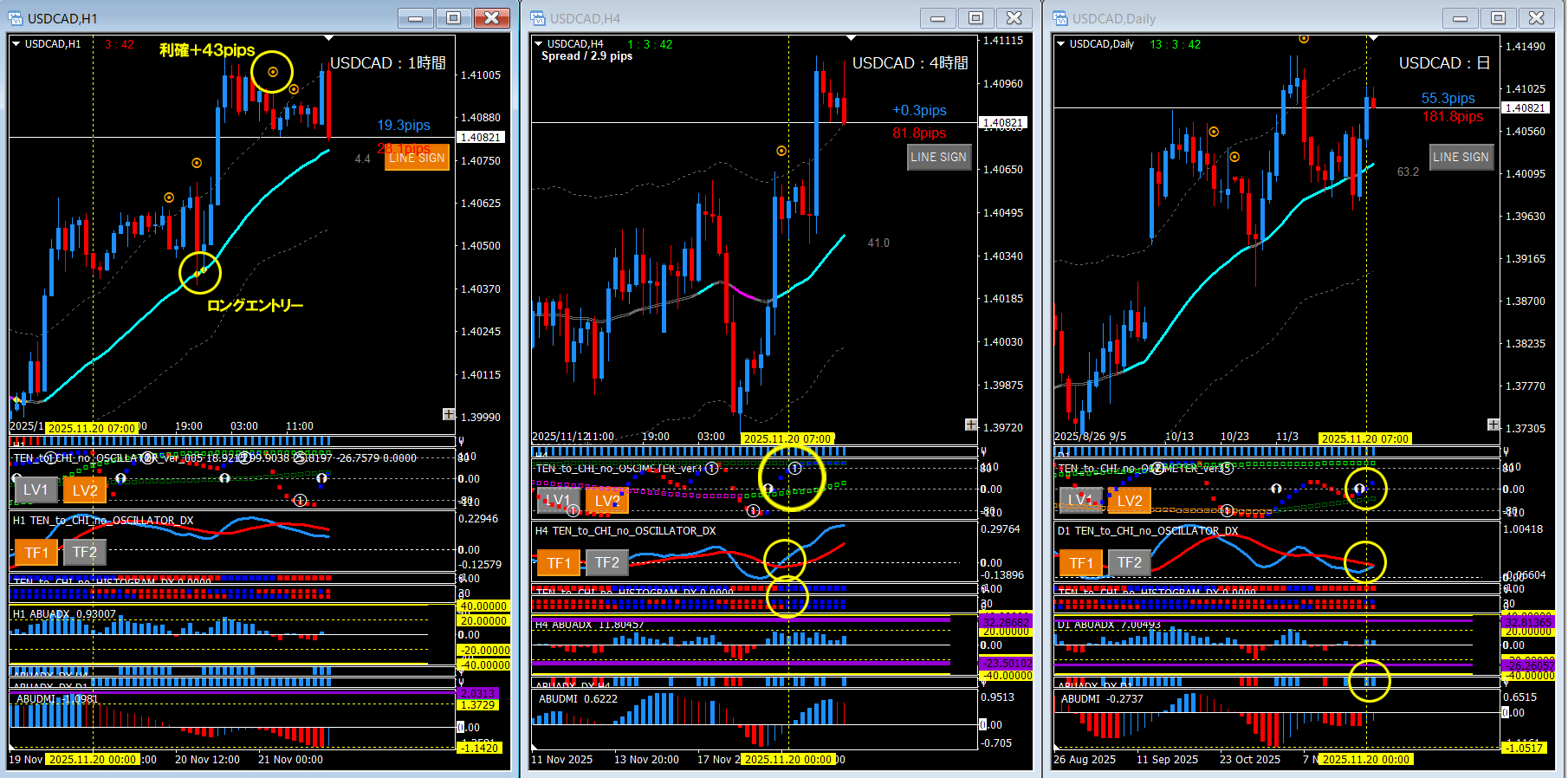This screenshot has width=1568, height=778.
Task: Toggle the LV1 button in the H1 window
Action: pos(36,490)
